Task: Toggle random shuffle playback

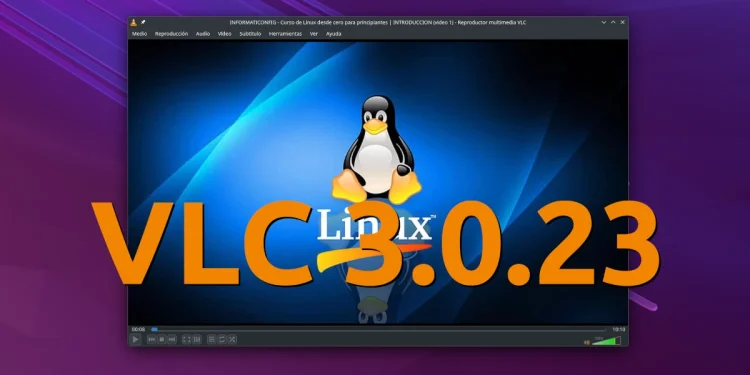Action: (232, 339)
